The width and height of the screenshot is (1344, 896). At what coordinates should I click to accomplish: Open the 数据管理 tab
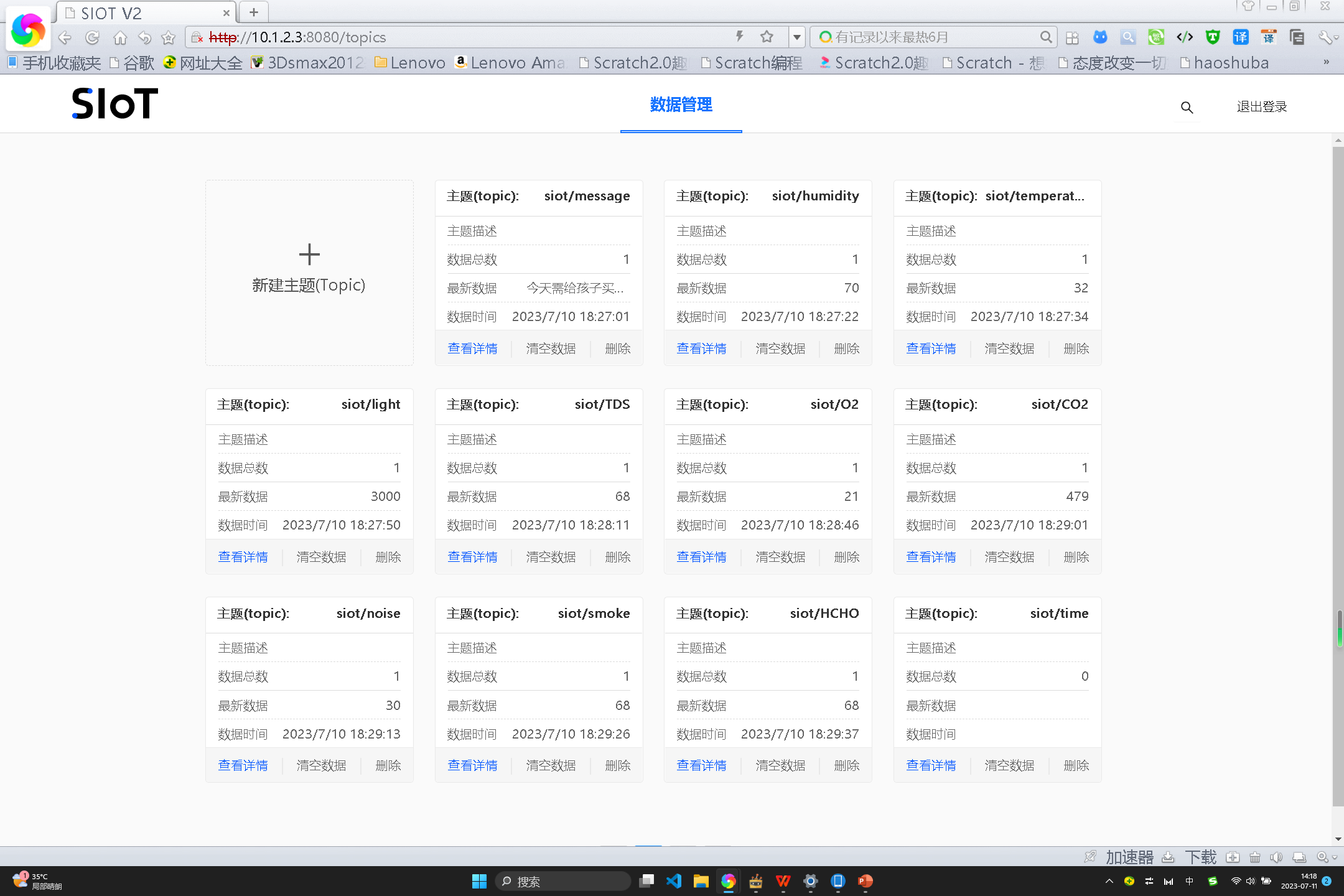(x=681, y=105)
